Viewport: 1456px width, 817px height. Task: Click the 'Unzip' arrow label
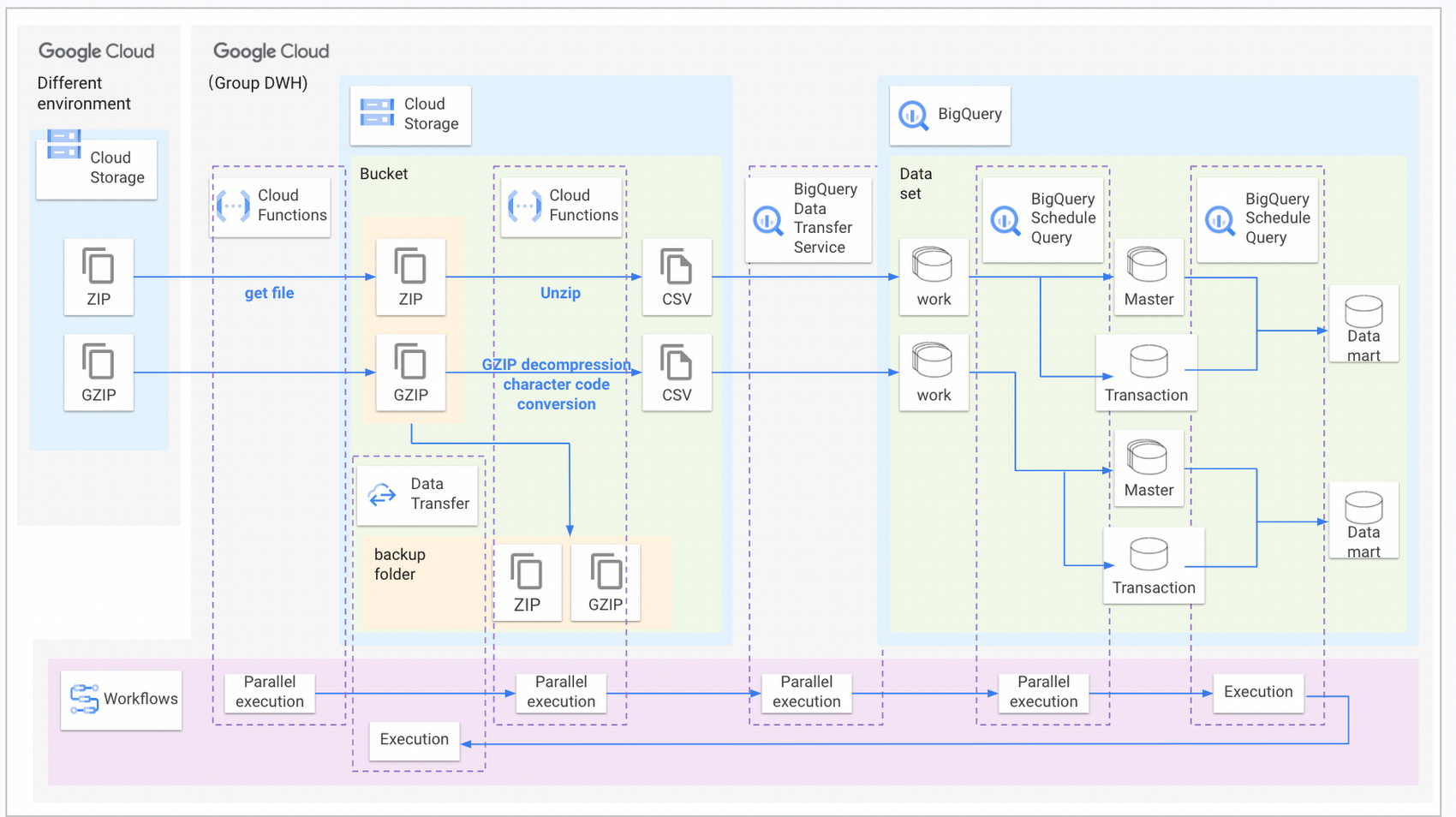(560, 293)
